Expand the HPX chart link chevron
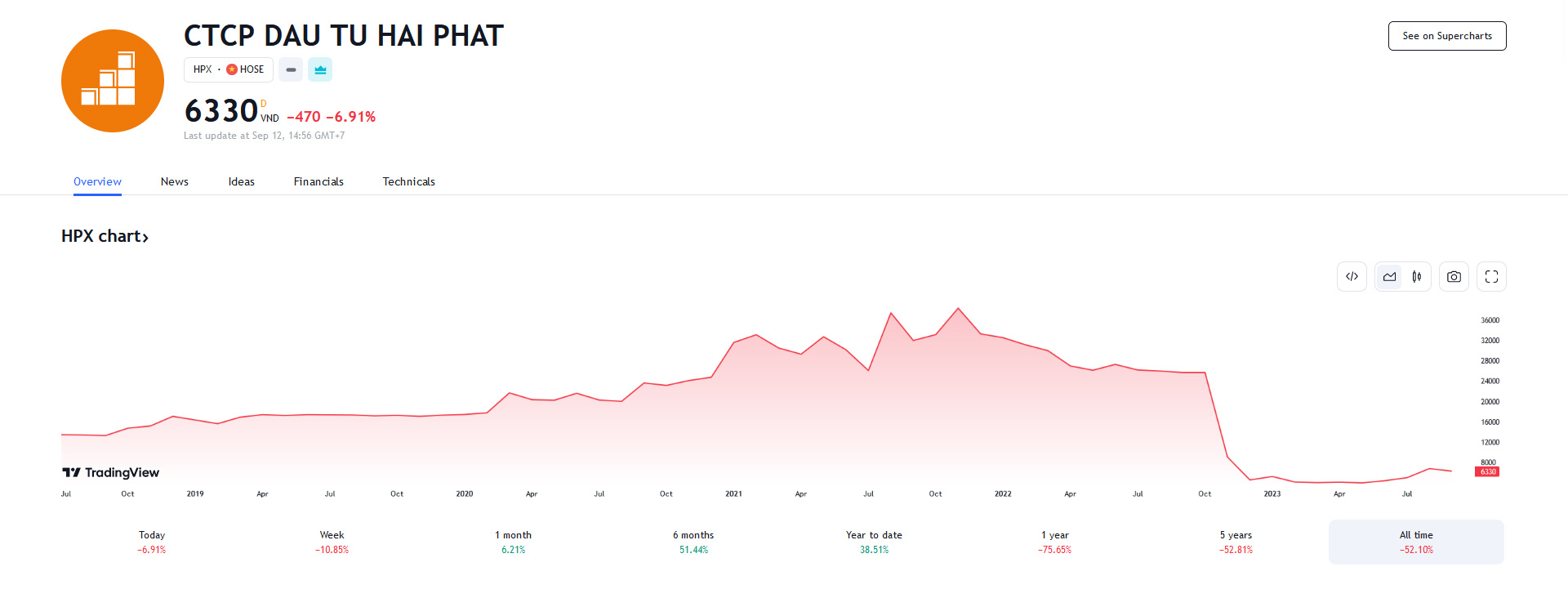Screen dimensions: 1568x616 click(x=147, y=236)
